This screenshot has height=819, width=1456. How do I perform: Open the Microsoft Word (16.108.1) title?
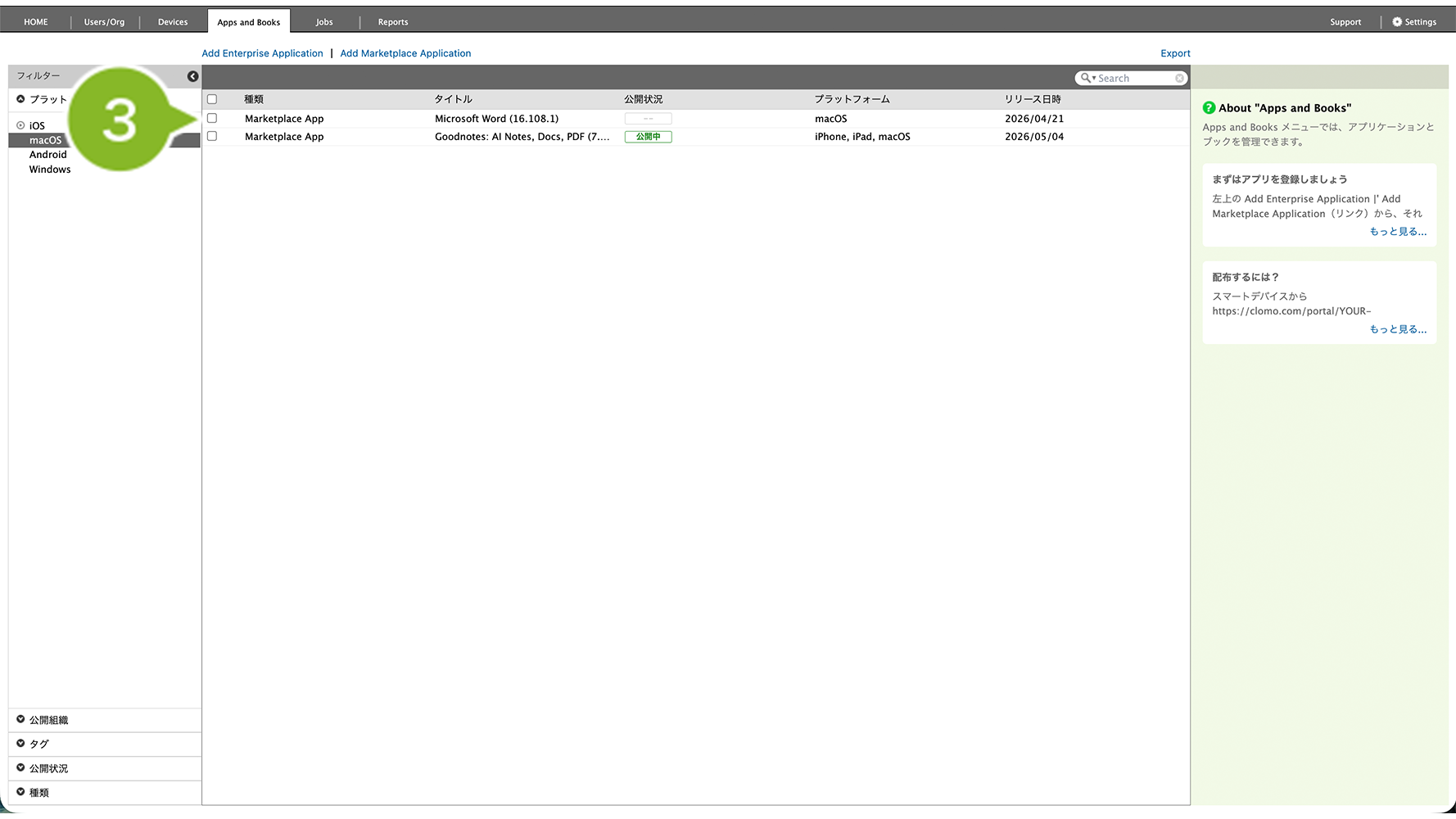point(496,119)
